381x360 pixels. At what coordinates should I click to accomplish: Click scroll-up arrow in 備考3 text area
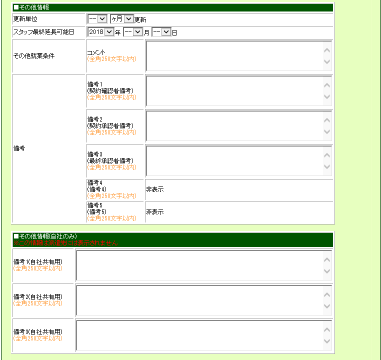pyautogui.click(x=327, y=155)
